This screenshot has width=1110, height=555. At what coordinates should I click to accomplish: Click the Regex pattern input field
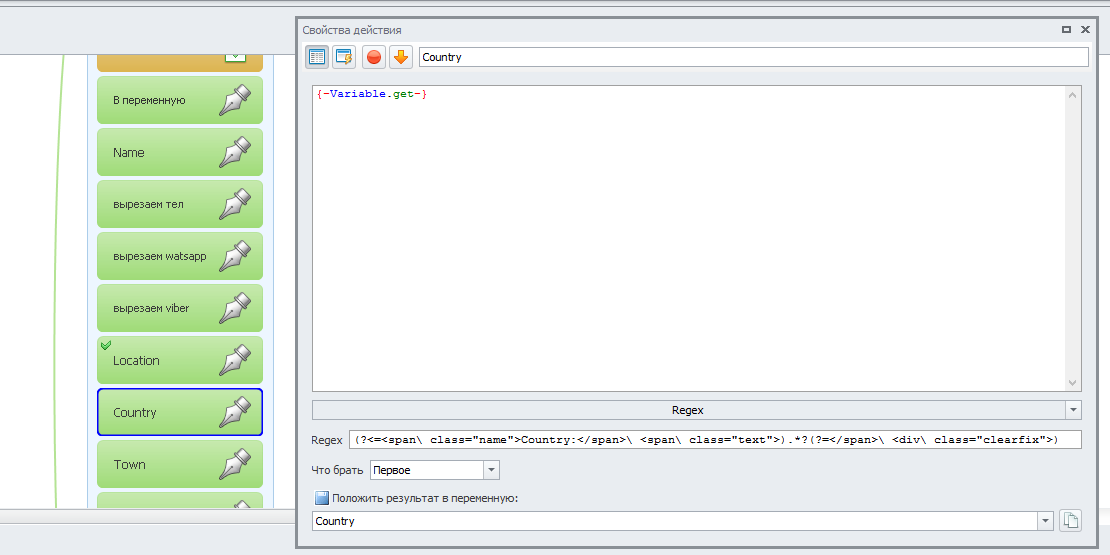[x=715, y=440]
